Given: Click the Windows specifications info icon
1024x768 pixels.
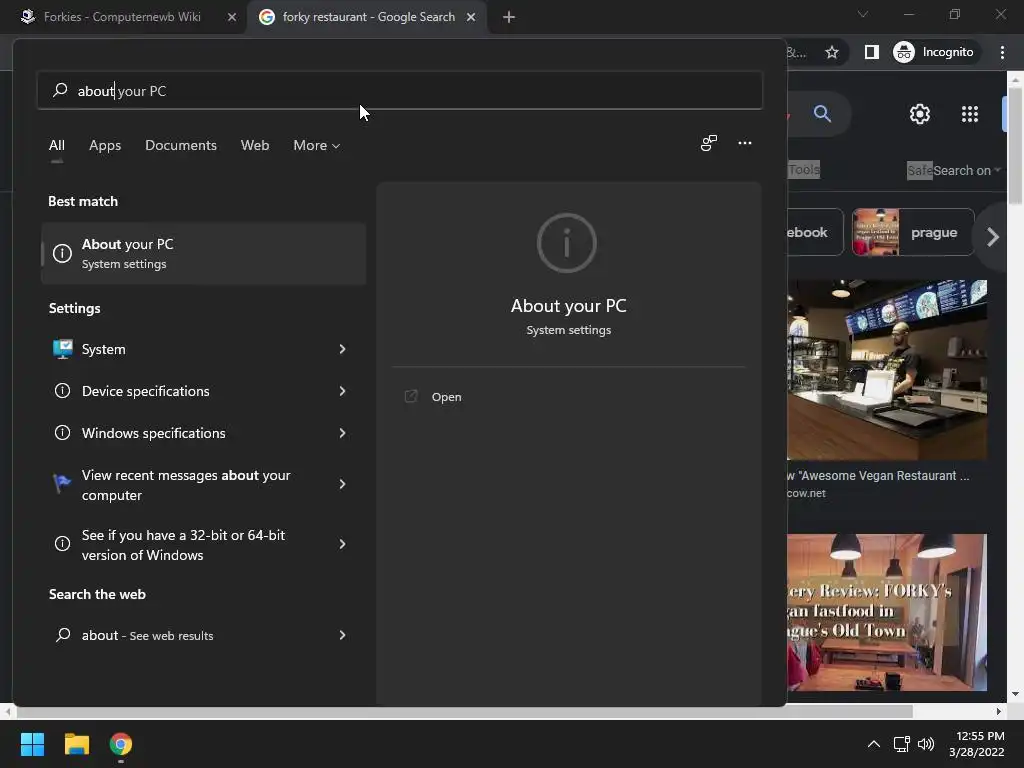Looking at the screenshot, I should pos(62,433).
